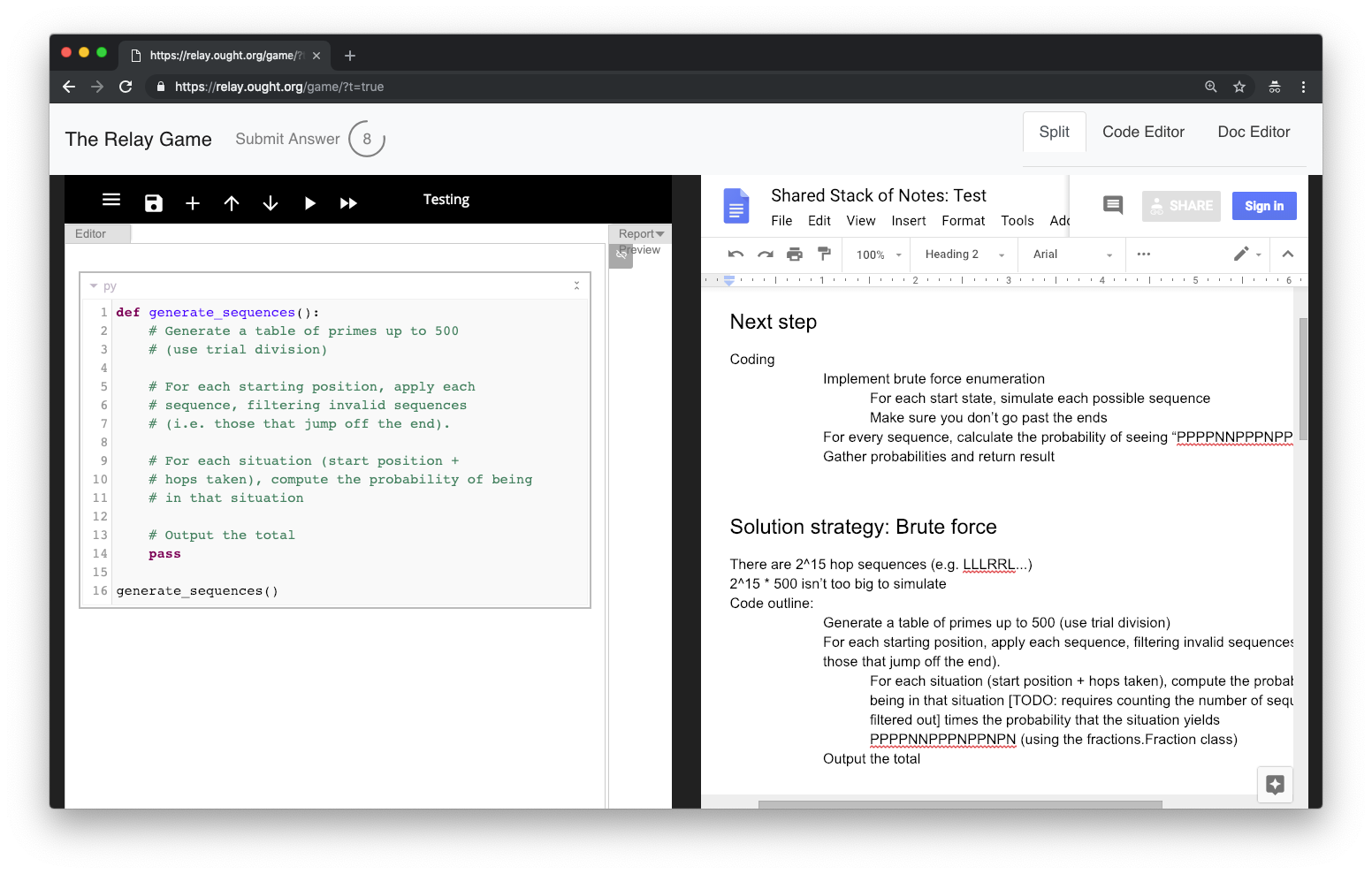Move cell up with up arrow icon

(x=232, y=203)
